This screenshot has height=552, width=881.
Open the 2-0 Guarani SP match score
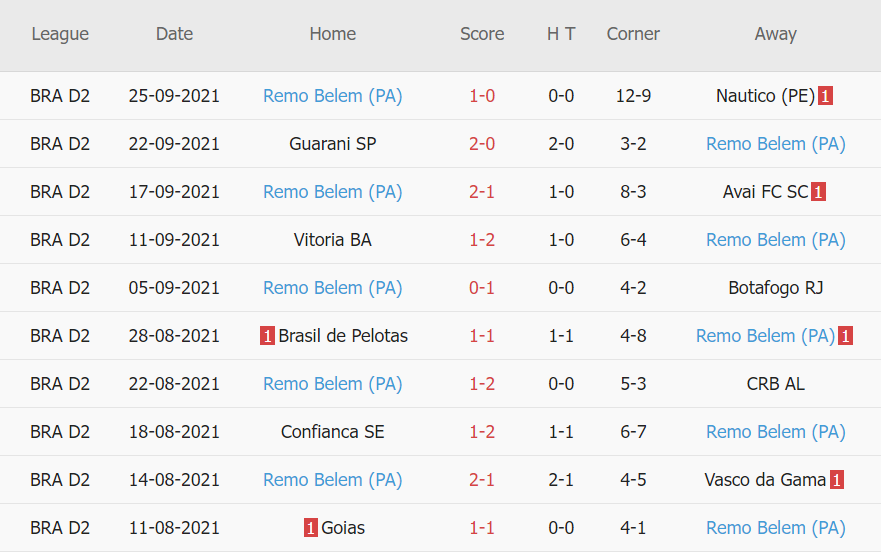pyautogui.click(x=482, y=144)
